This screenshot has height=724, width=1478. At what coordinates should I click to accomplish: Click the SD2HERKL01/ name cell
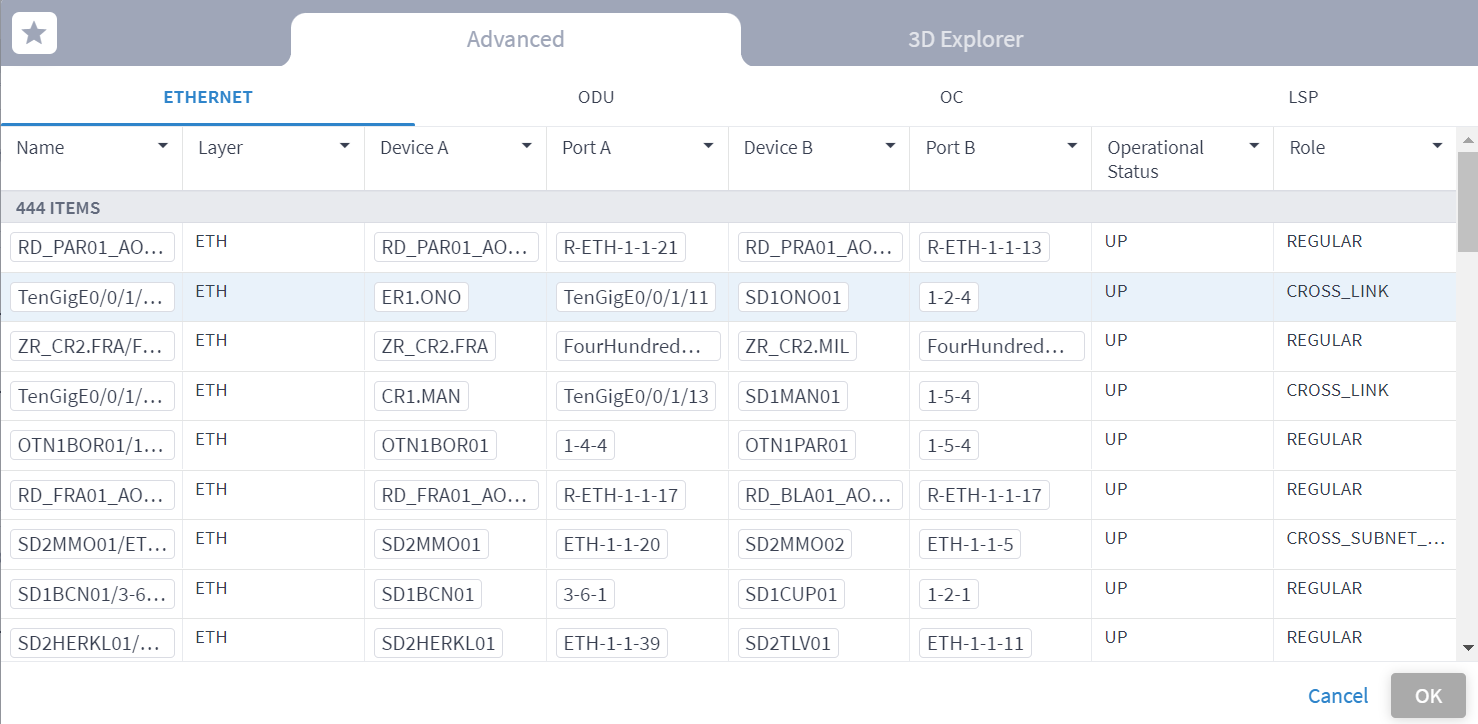92,643
